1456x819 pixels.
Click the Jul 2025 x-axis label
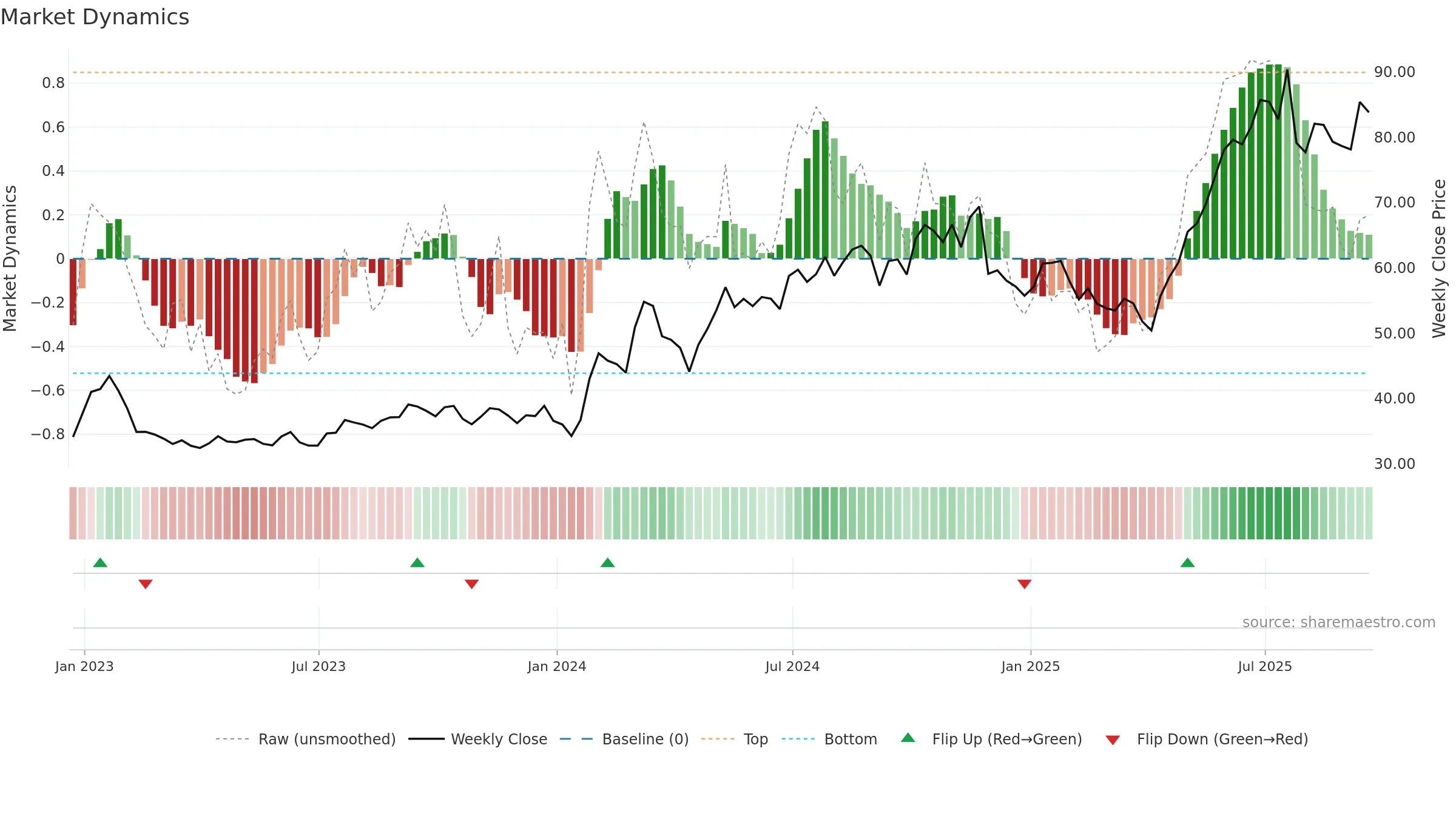pos(1265,666)
